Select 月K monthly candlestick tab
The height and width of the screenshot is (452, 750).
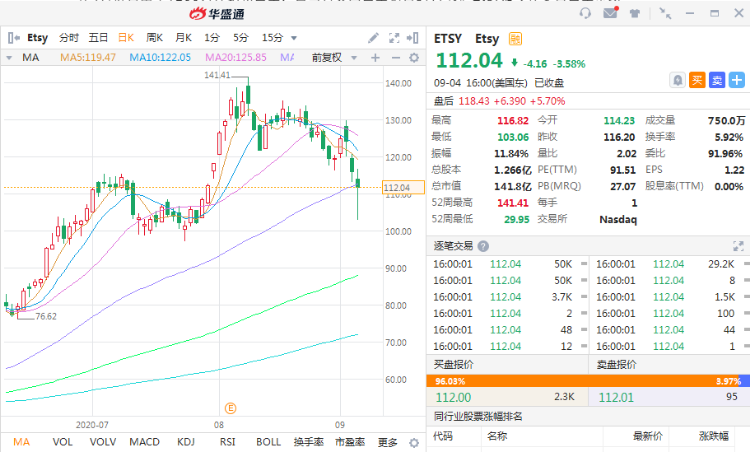183,38
